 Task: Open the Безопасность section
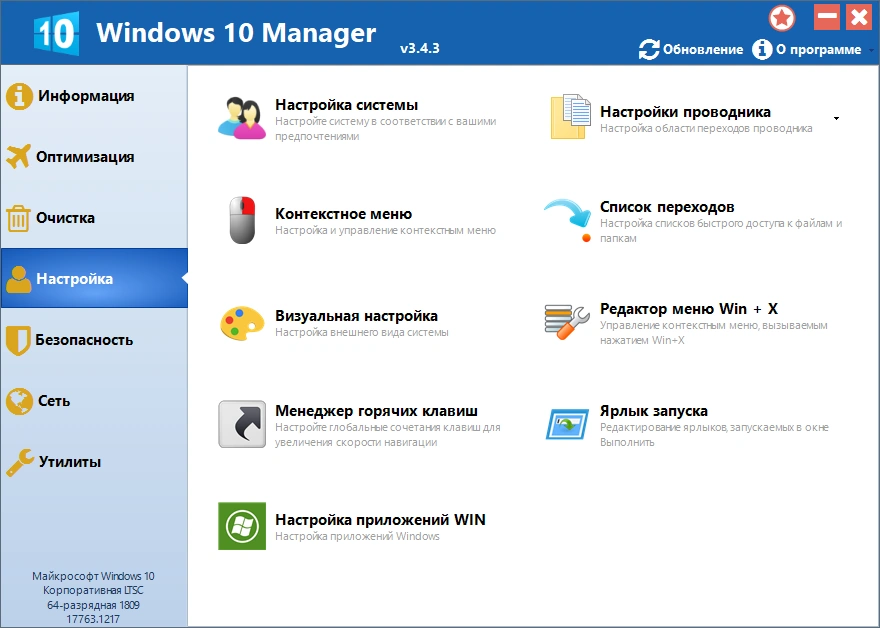coord(94,340)
